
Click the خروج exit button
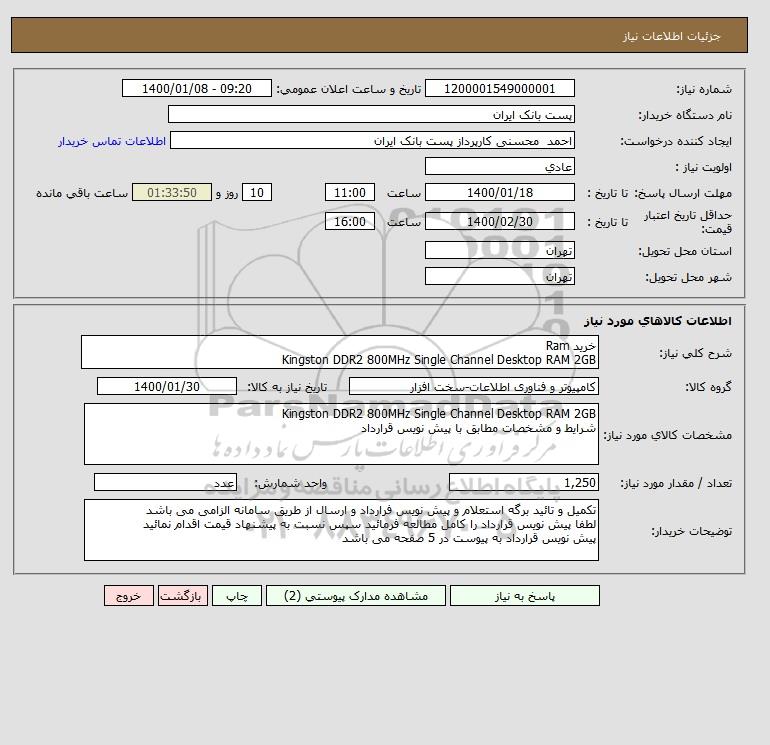pos(129,595)
